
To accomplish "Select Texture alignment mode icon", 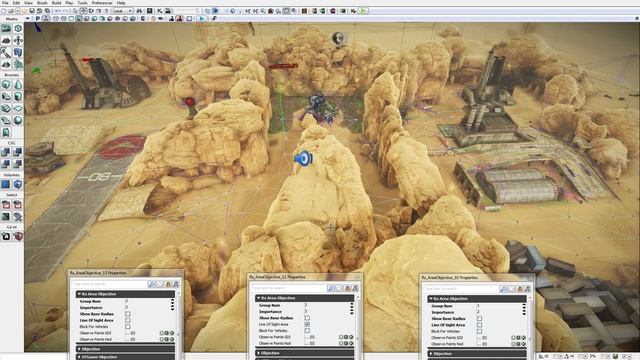I will (x=18, y=40).
